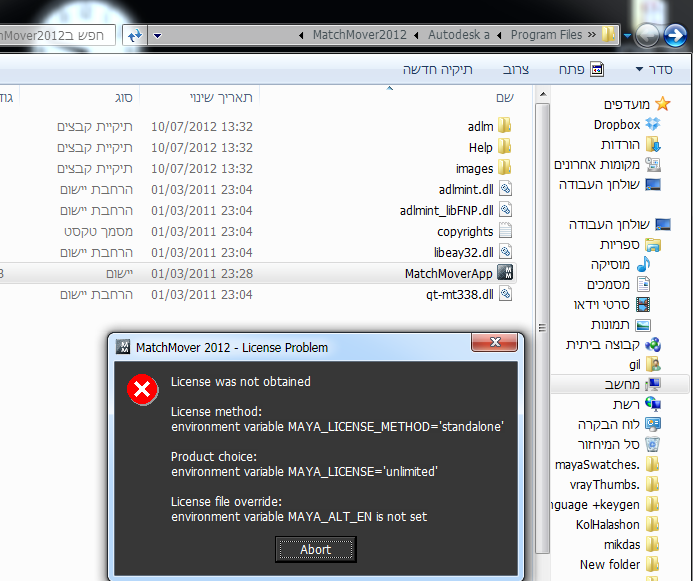Click MatchMoverApp date 01/03/2011 23:28
The image size is (693, 581).
[202, 273]
